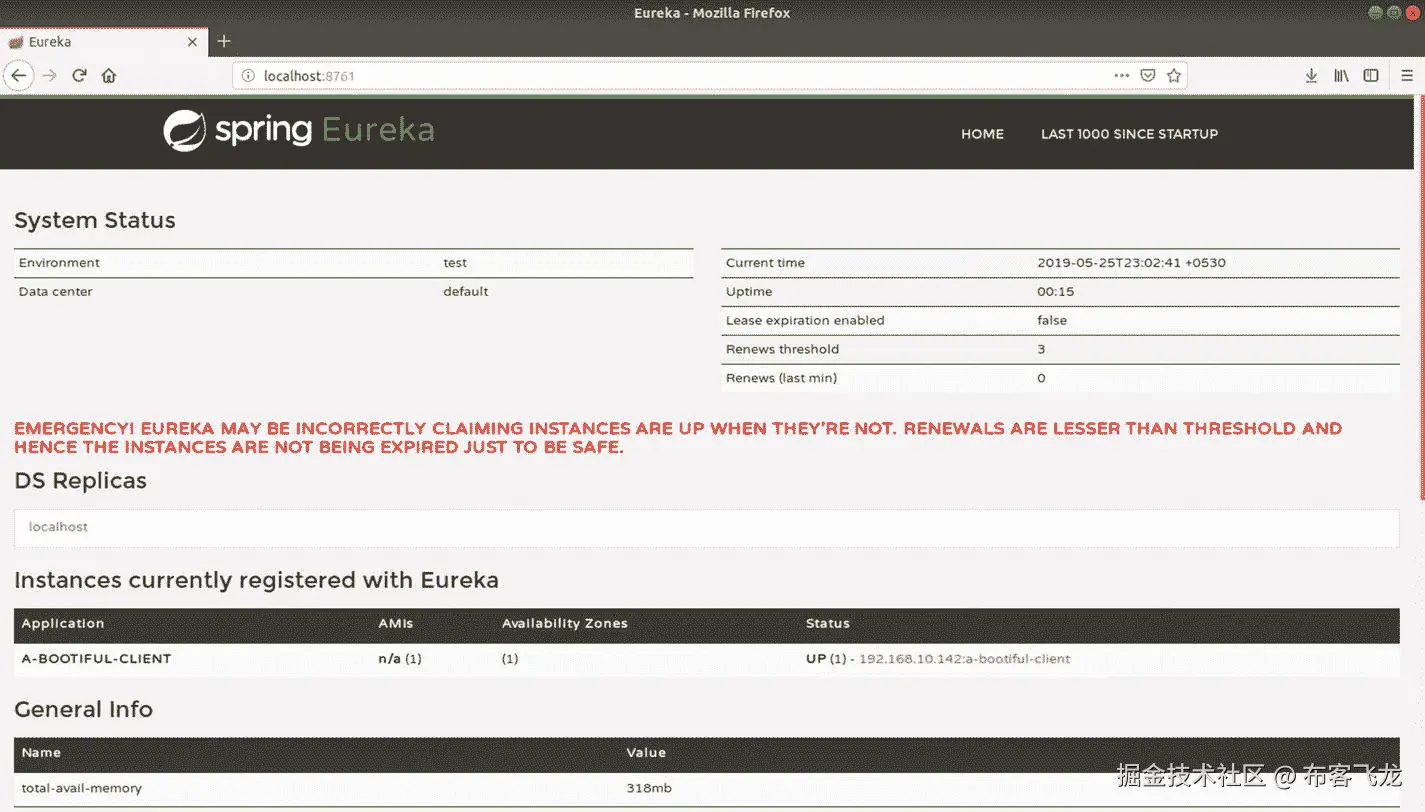This screenshot has width=1425, height=812.
Task: Go back with the Firefox back arrow
Action: click(19, 76)
